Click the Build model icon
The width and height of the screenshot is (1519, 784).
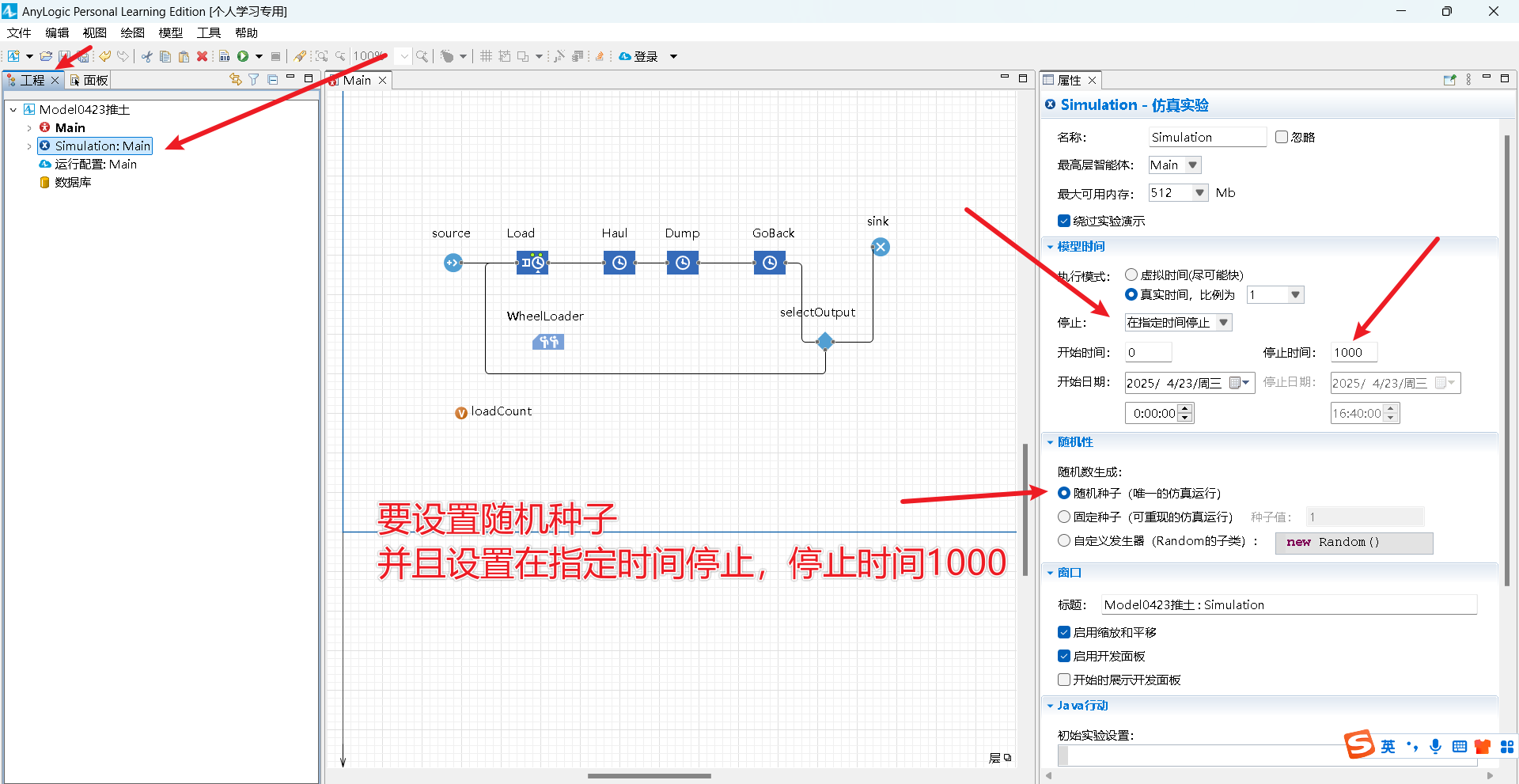(x=225, y=56)
